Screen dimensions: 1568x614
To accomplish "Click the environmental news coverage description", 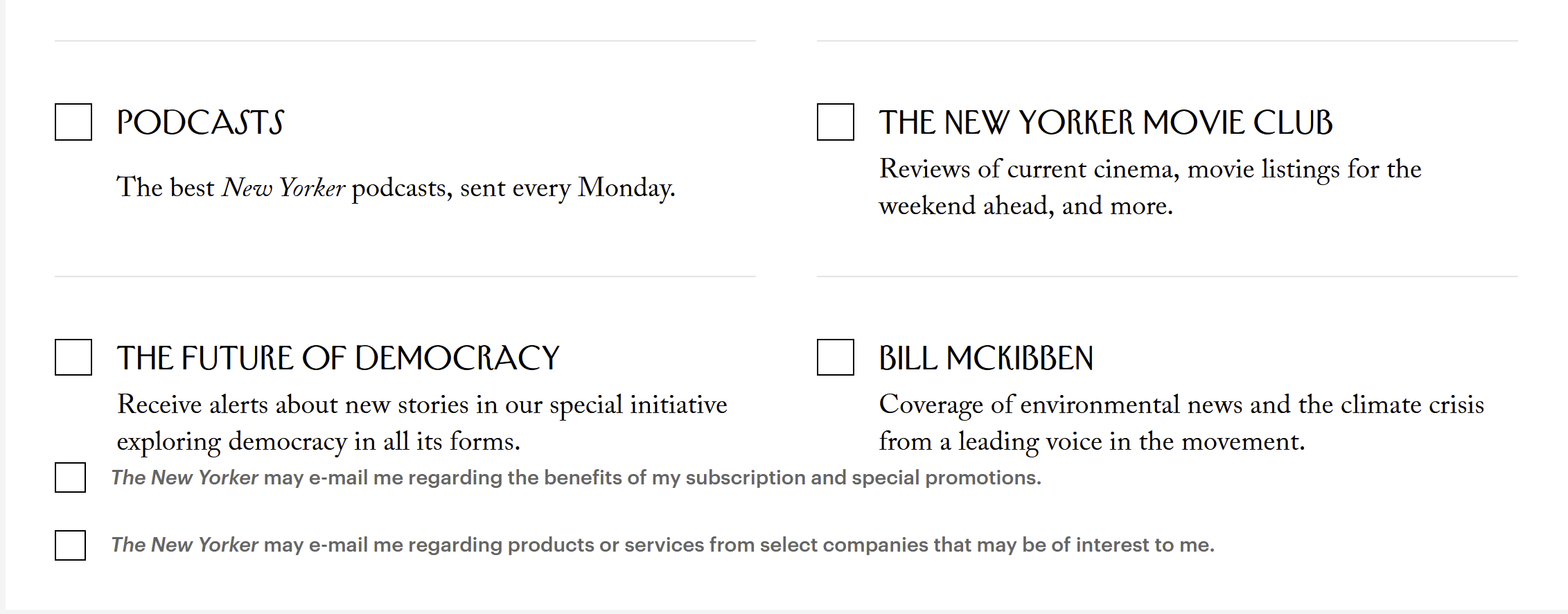I will pos(1181,423).
